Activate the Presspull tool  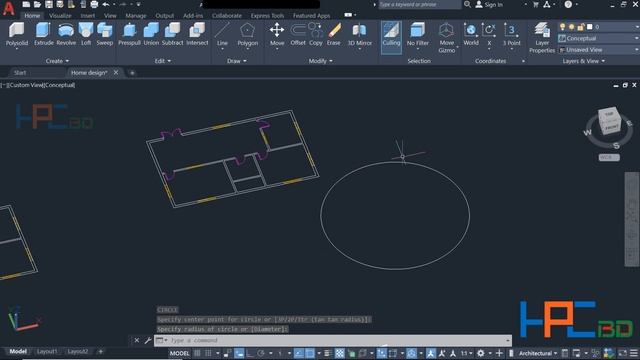tap(129, 35)
